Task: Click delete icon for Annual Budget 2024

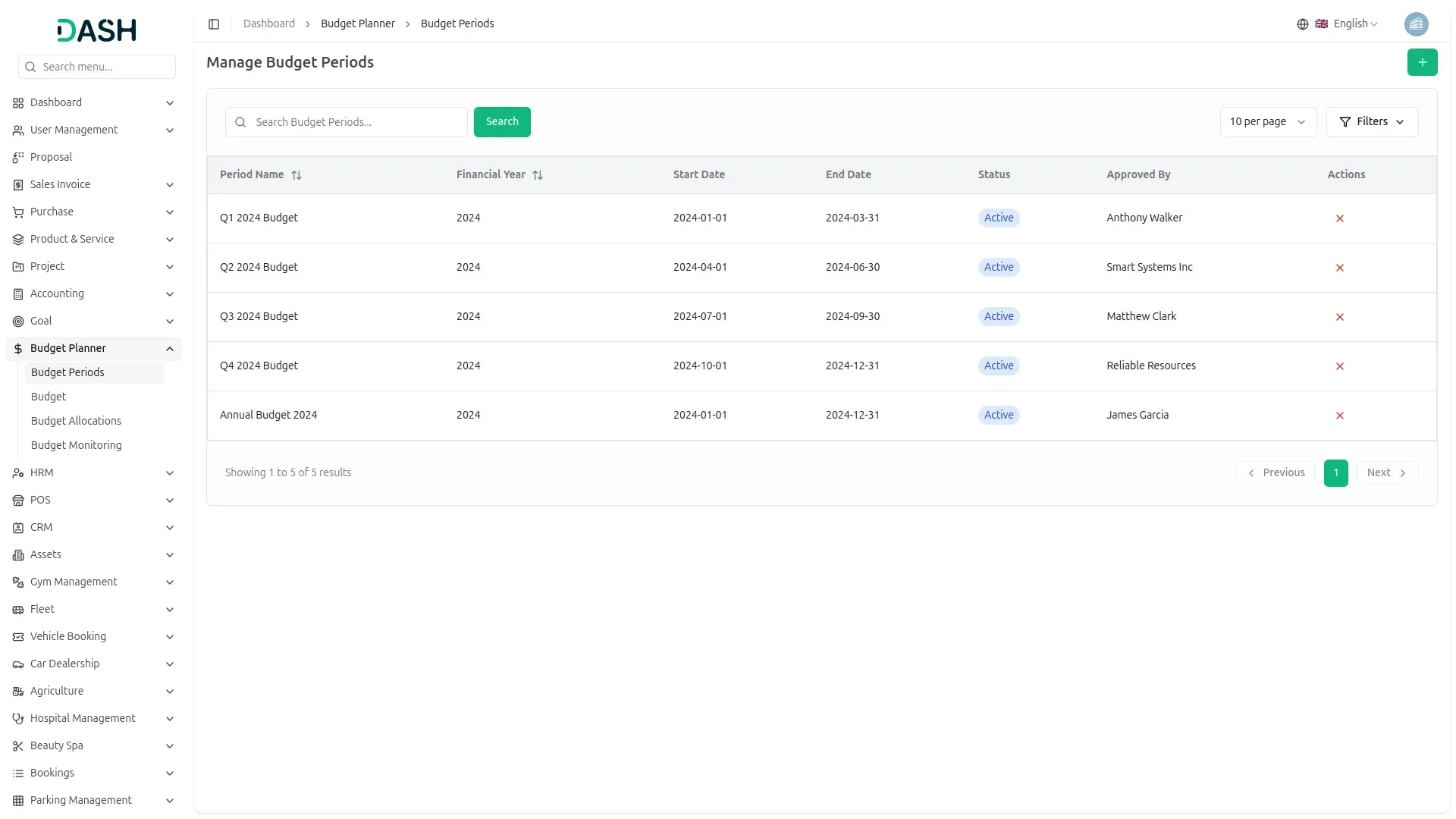Action: click(1339, 416)
